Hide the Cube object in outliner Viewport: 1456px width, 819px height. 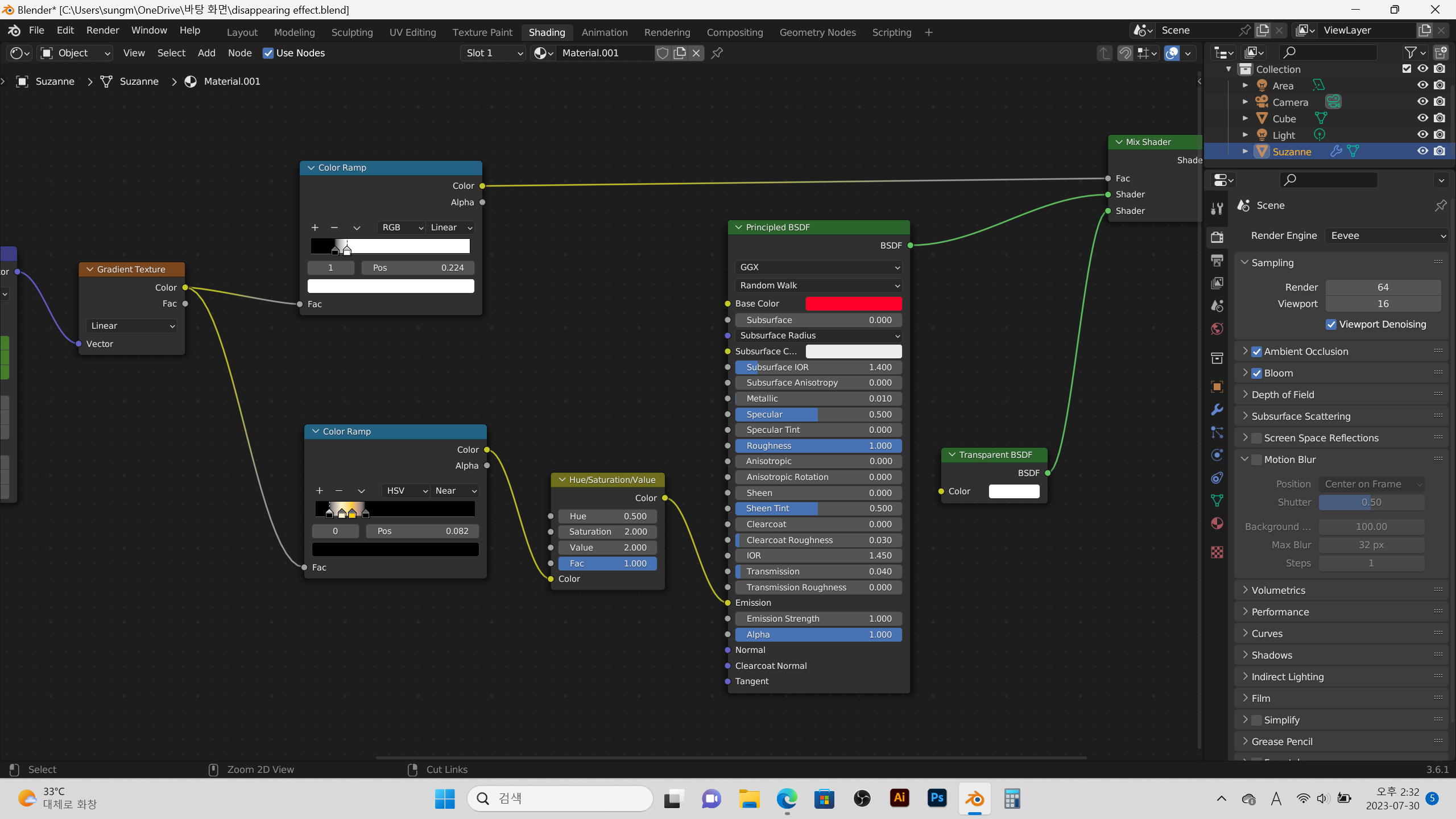pos(1422,118)
